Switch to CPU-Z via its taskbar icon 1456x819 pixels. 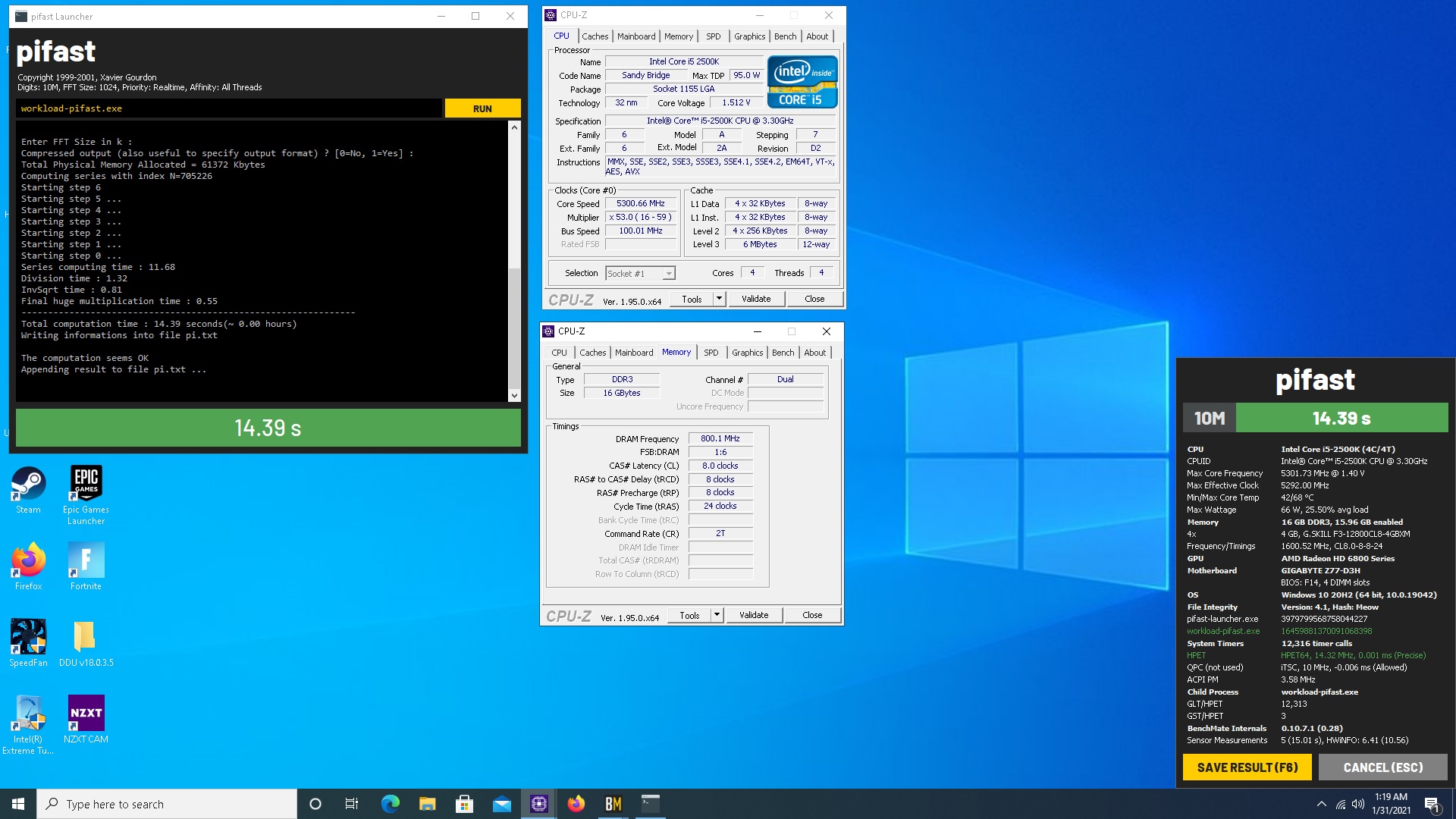538,804
